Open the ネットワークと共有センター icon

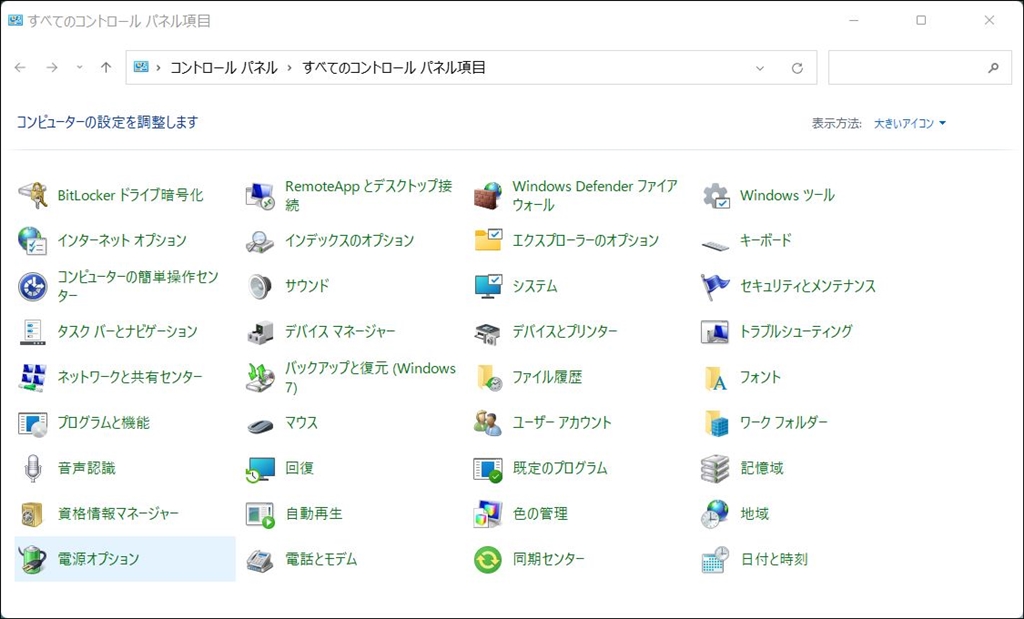[32, 377]
